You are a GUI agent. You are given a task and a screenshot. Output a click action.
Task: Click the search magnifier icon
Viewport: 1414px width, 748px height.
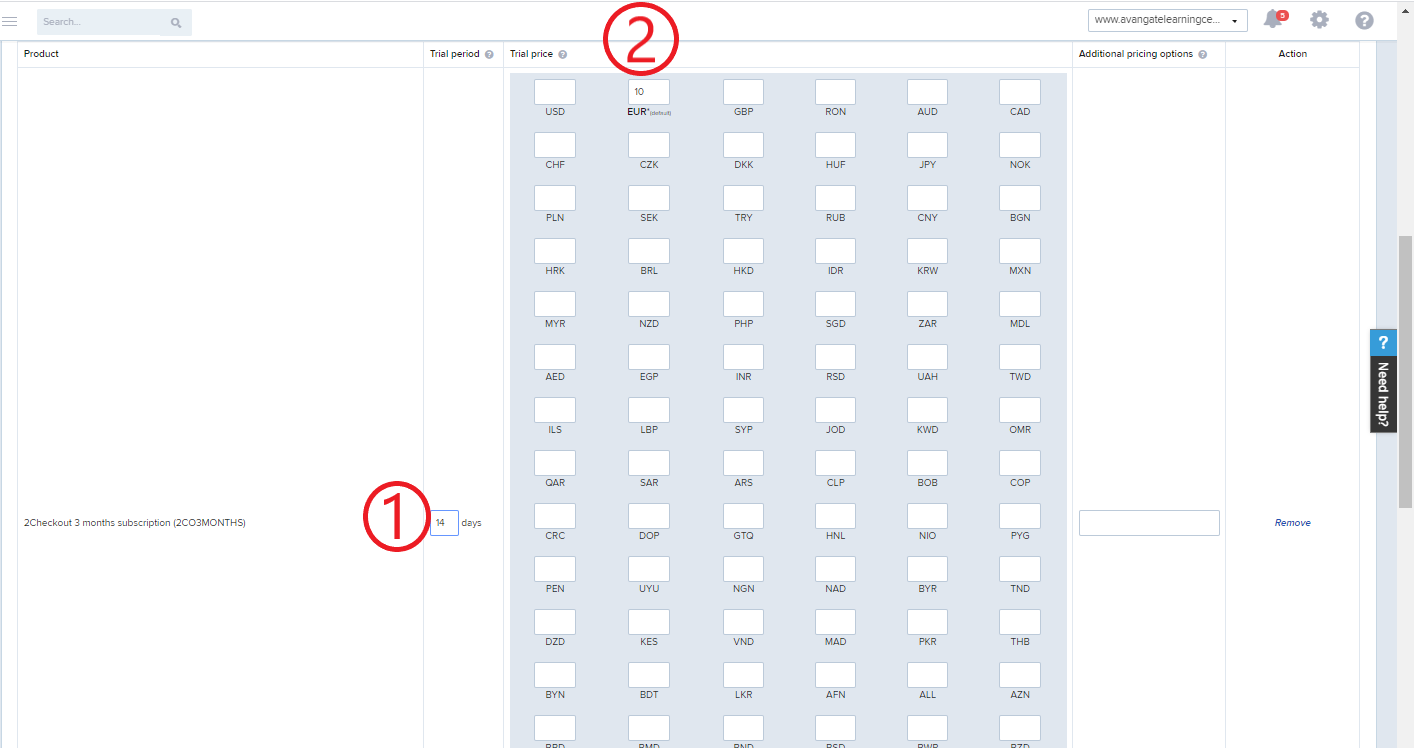176,22
